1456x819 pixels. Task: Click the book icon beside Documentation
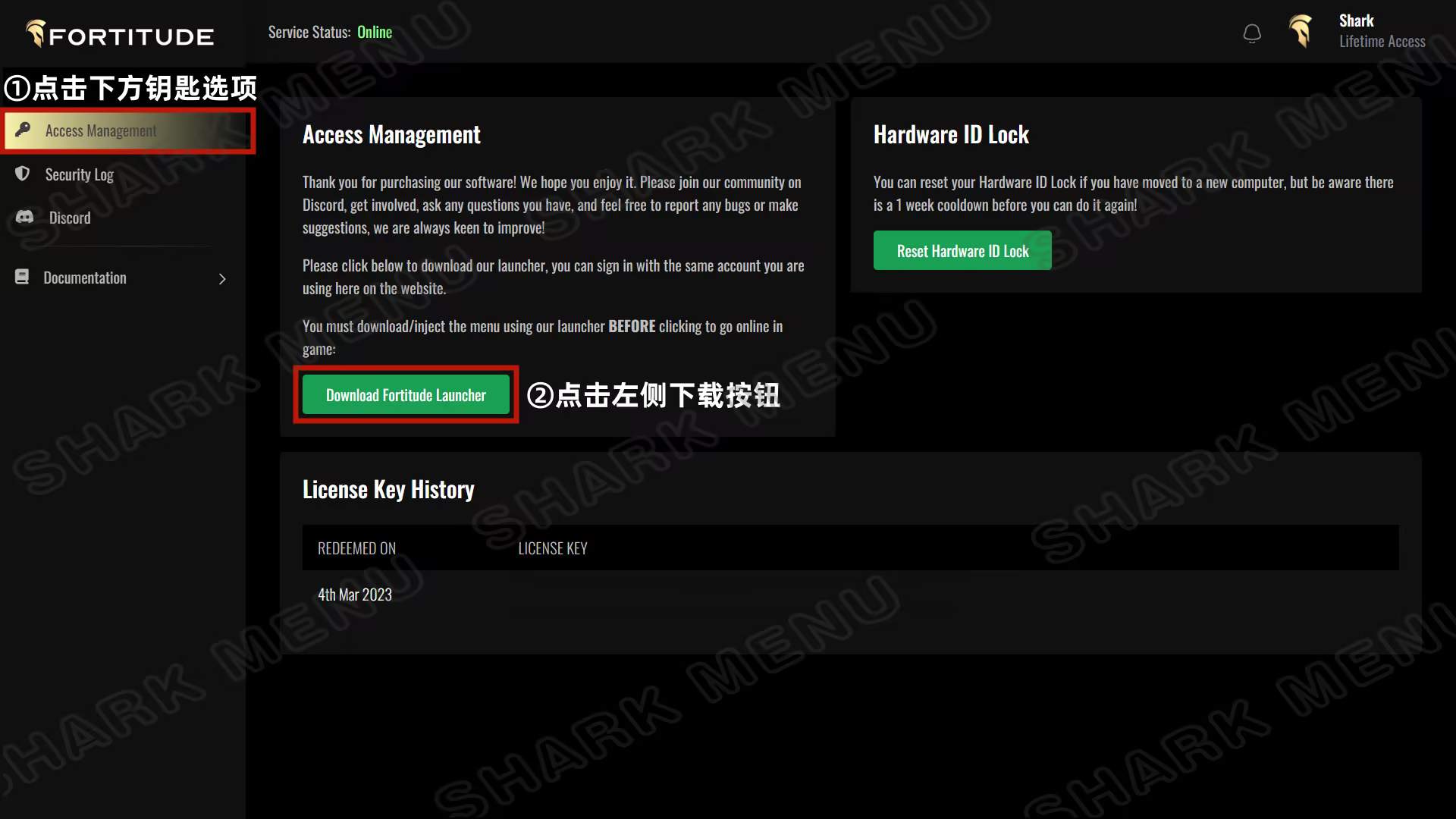click(x=22, y=277)
